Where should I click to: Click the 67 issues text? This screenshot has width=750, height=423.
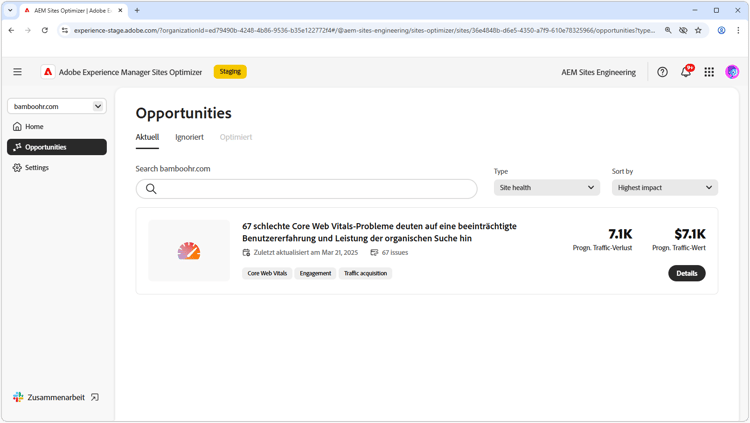pos(395,253)
